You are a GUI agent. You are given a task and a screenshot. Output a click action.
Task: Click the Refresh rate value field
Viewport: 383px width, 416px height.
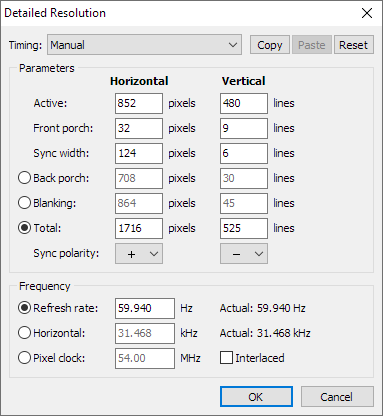pyautogui.click(x=145, y=308)
